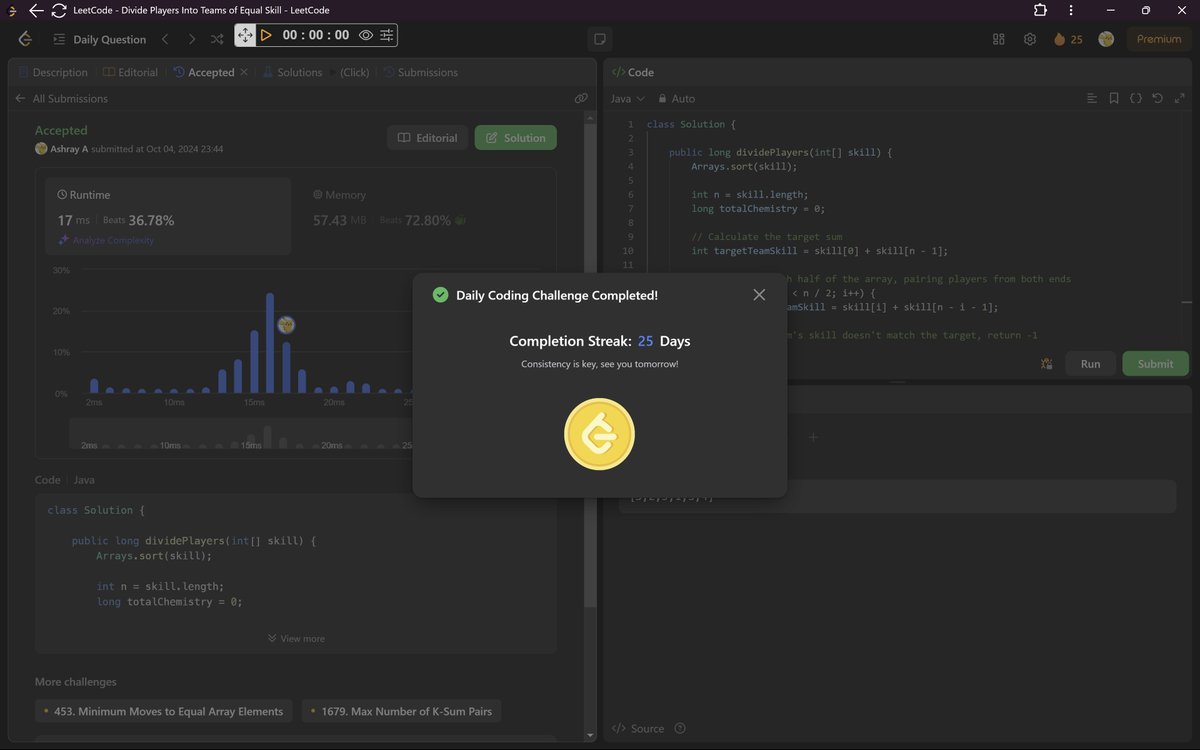
Task: Switch to the Solutions tab
Action: tap(292, 72)
